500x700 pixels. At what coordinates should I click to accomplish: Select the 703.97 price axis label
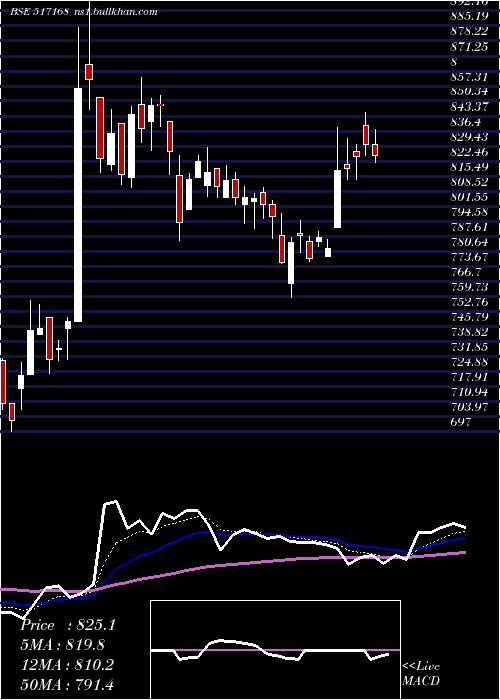pyautogui.click(x=470, y=407)
